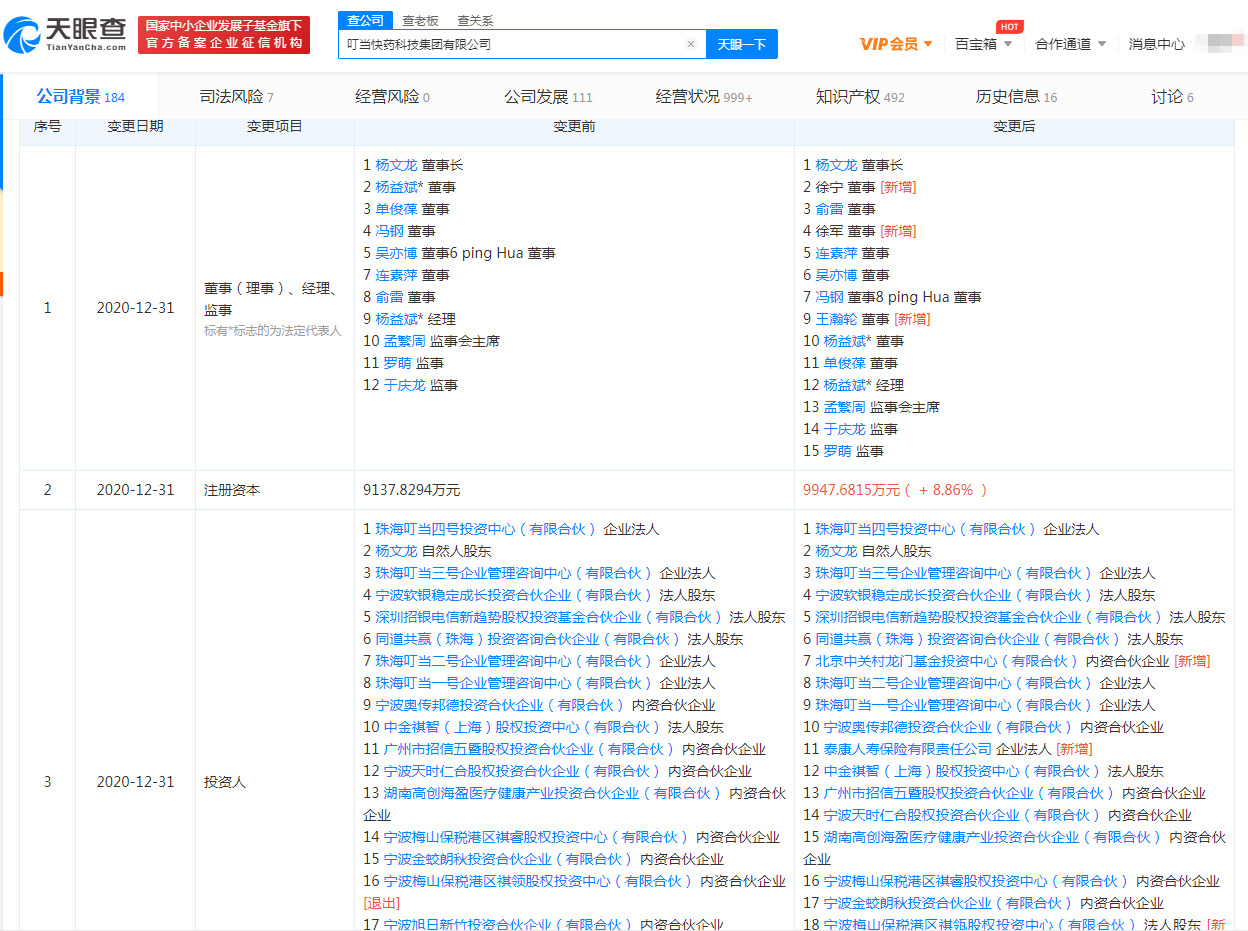Open 宁波奥传邦德投资合伙企业 in 变更后 list
Viewport: 1248px width, 931px height.
(947, 727)
